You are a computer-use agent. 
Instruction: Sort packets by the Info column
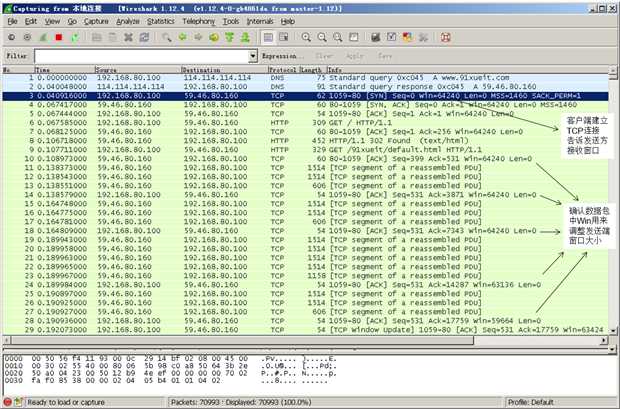(x=468, y=70)
